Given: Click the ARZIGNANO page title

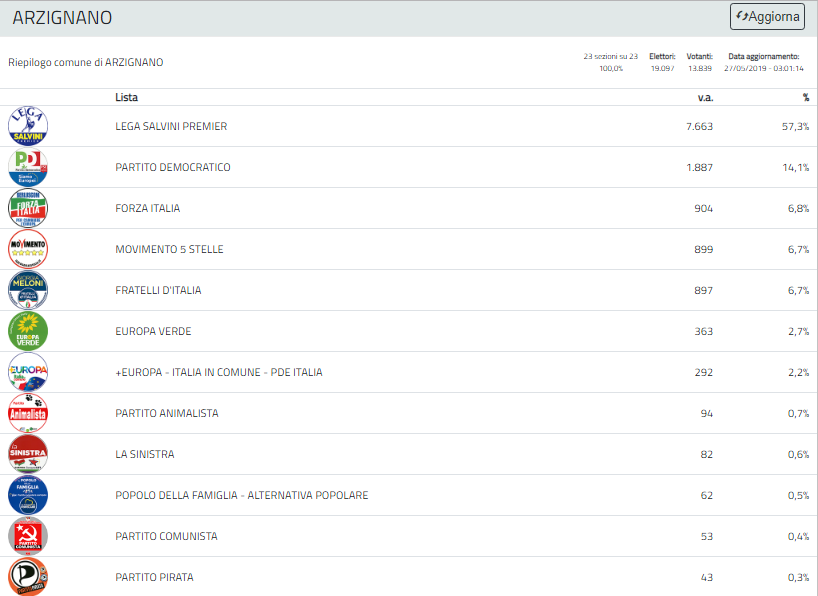Looking at the screenshot, I should point(62,17).
